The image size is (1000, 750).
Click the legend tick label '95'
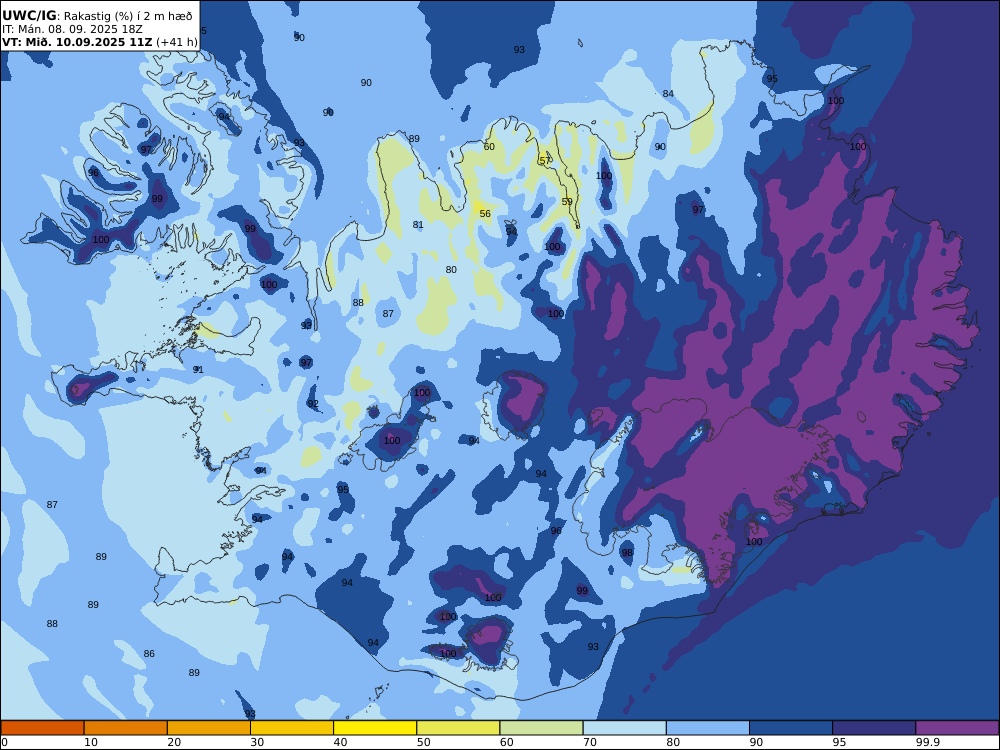coord(839,742)
